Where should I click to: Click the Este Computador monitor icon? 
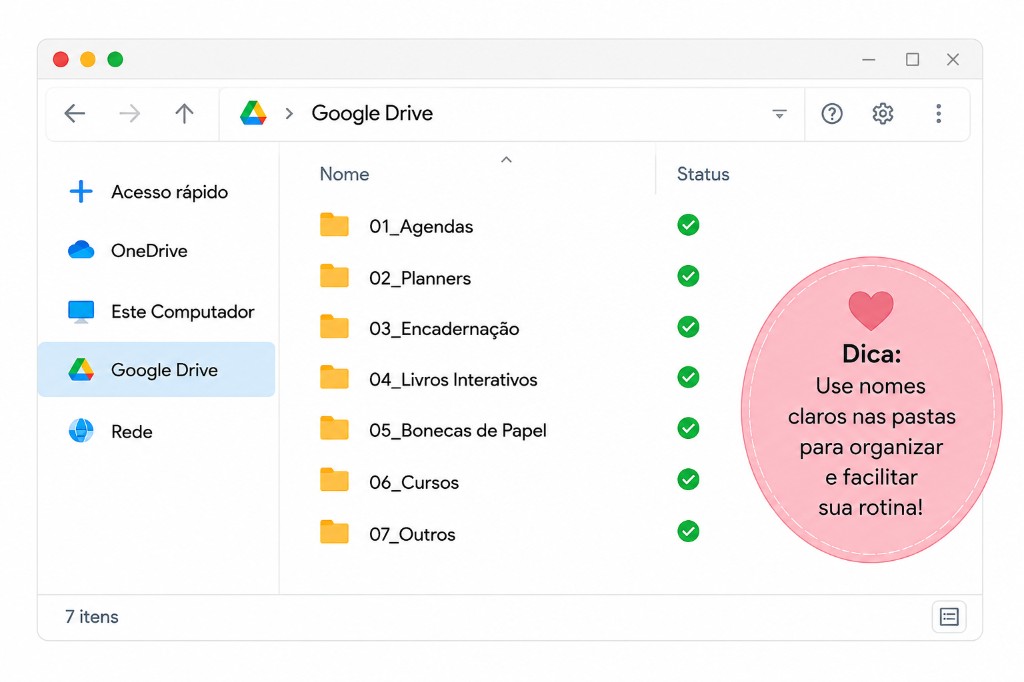click(x=81, y=312)
